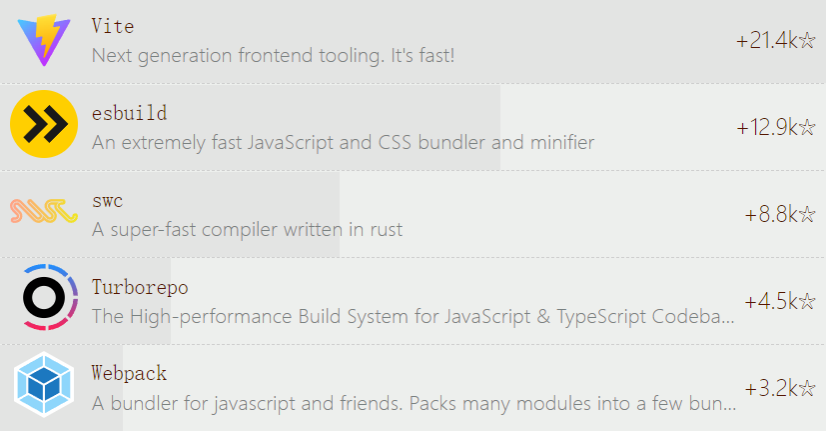Go to the Turborepo project title
826x432 pixels.
point(139,287)
